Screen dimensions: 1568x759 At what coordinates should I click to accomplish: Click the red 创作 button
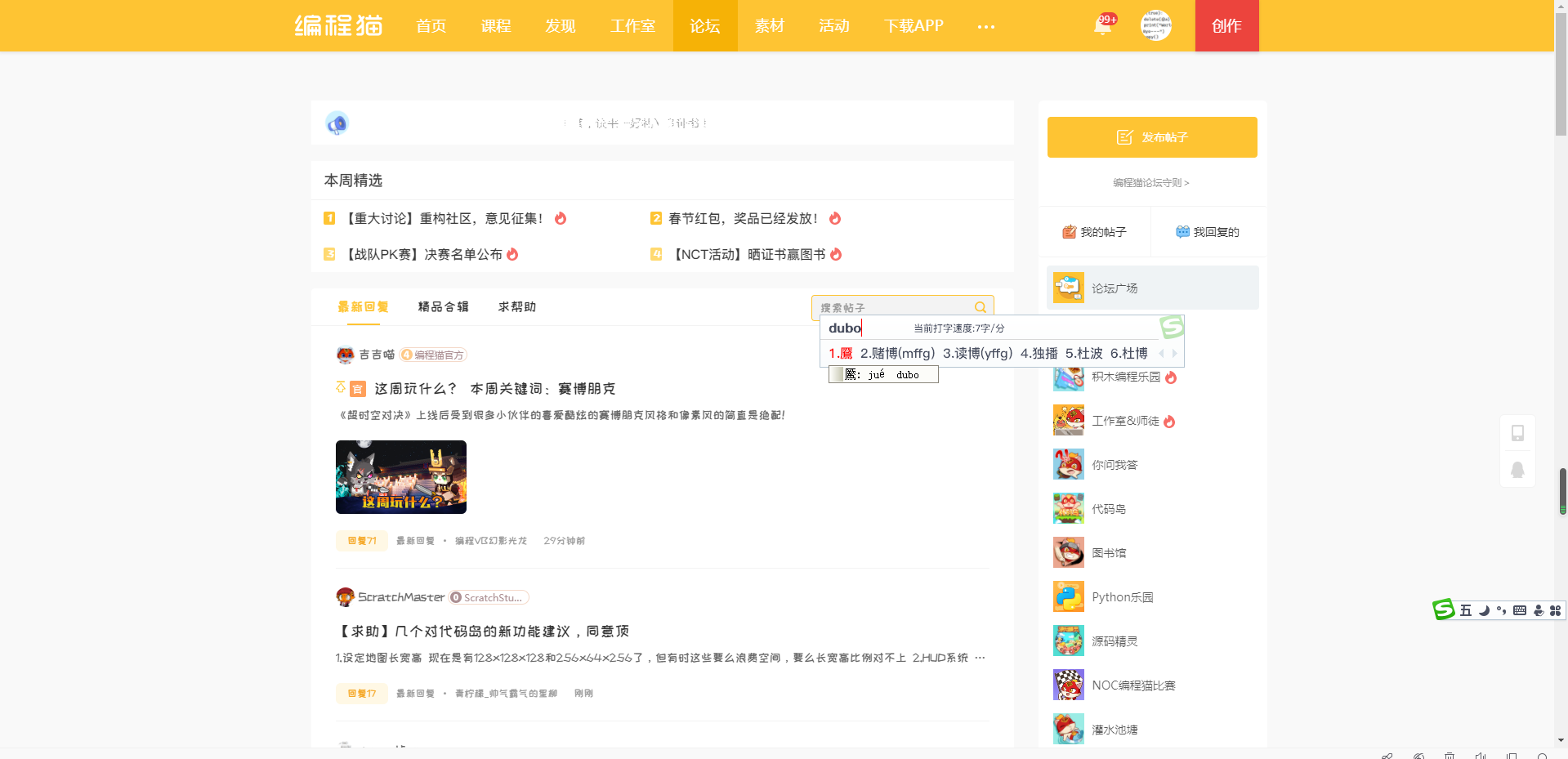tap(1226, 26)
